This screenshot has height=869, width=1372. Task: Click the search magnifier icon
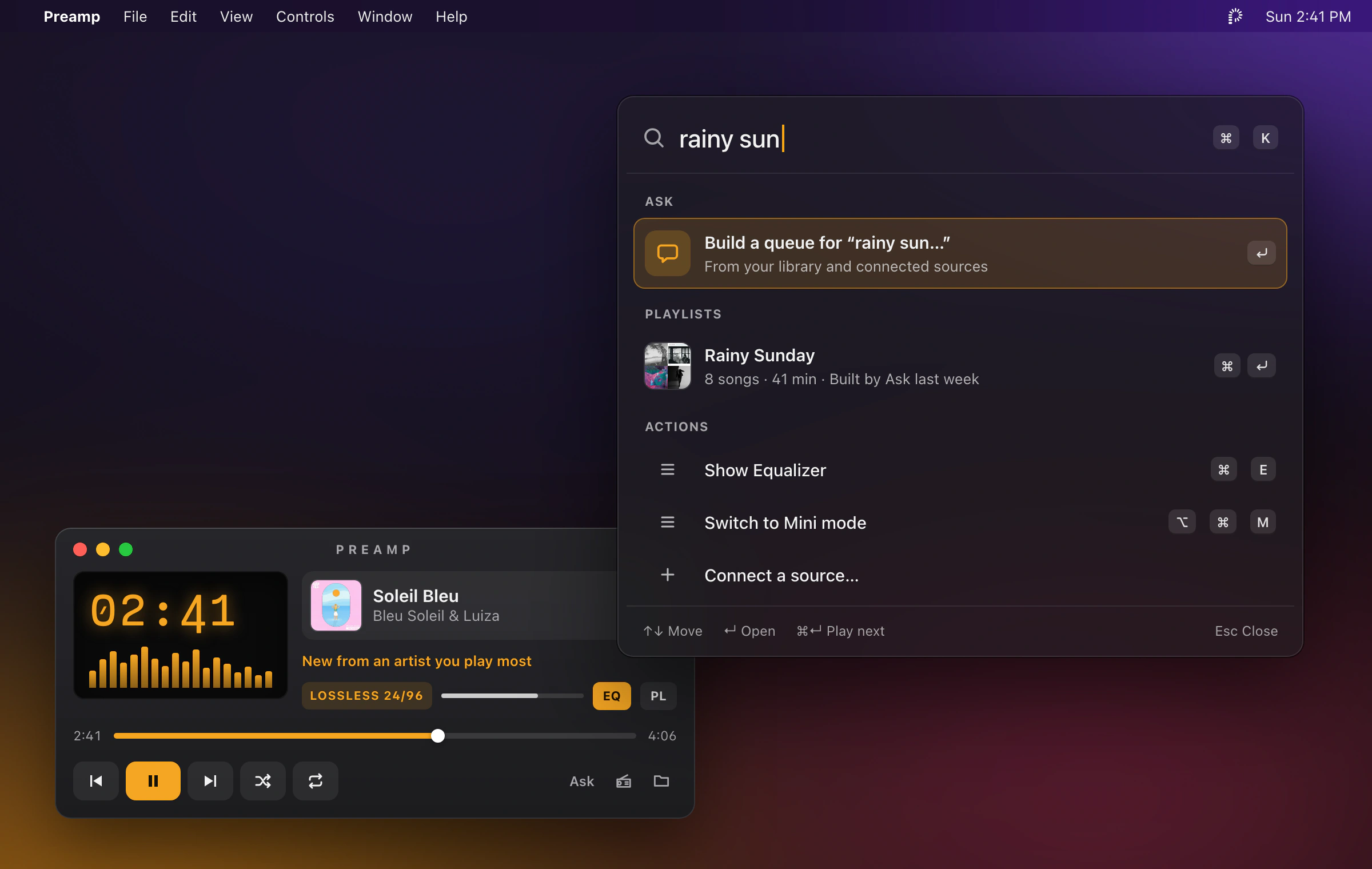tap(654, 138)
